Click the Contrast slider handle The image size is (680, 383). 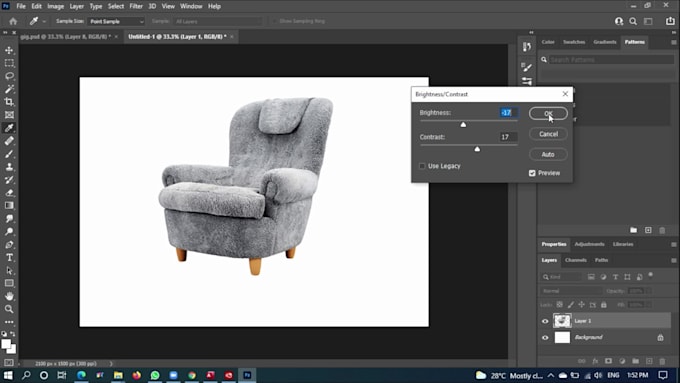coord(477,149)
